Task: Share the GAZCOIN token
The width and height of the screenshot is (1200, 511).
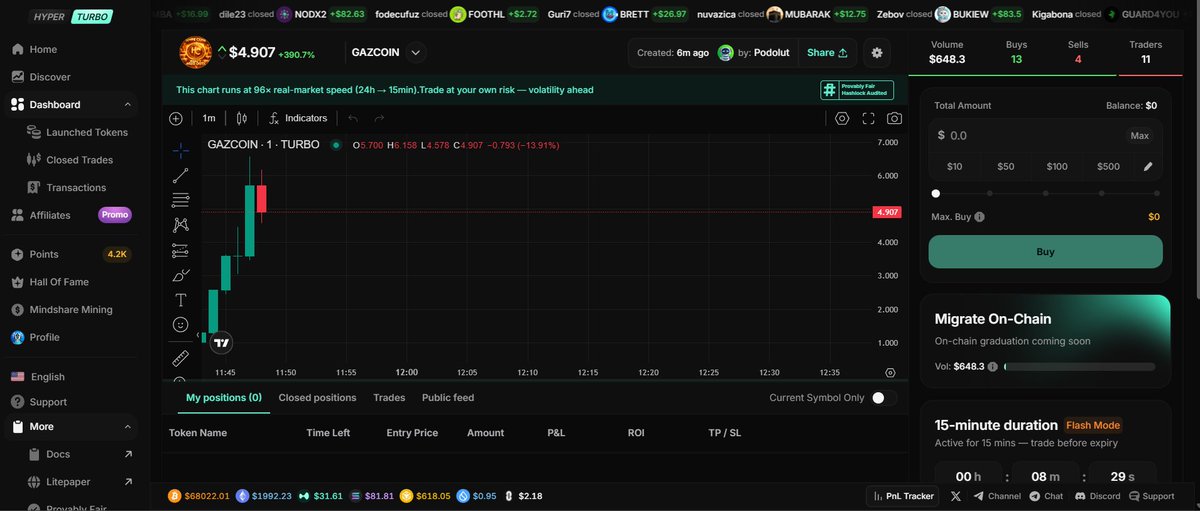Action: 827,53
